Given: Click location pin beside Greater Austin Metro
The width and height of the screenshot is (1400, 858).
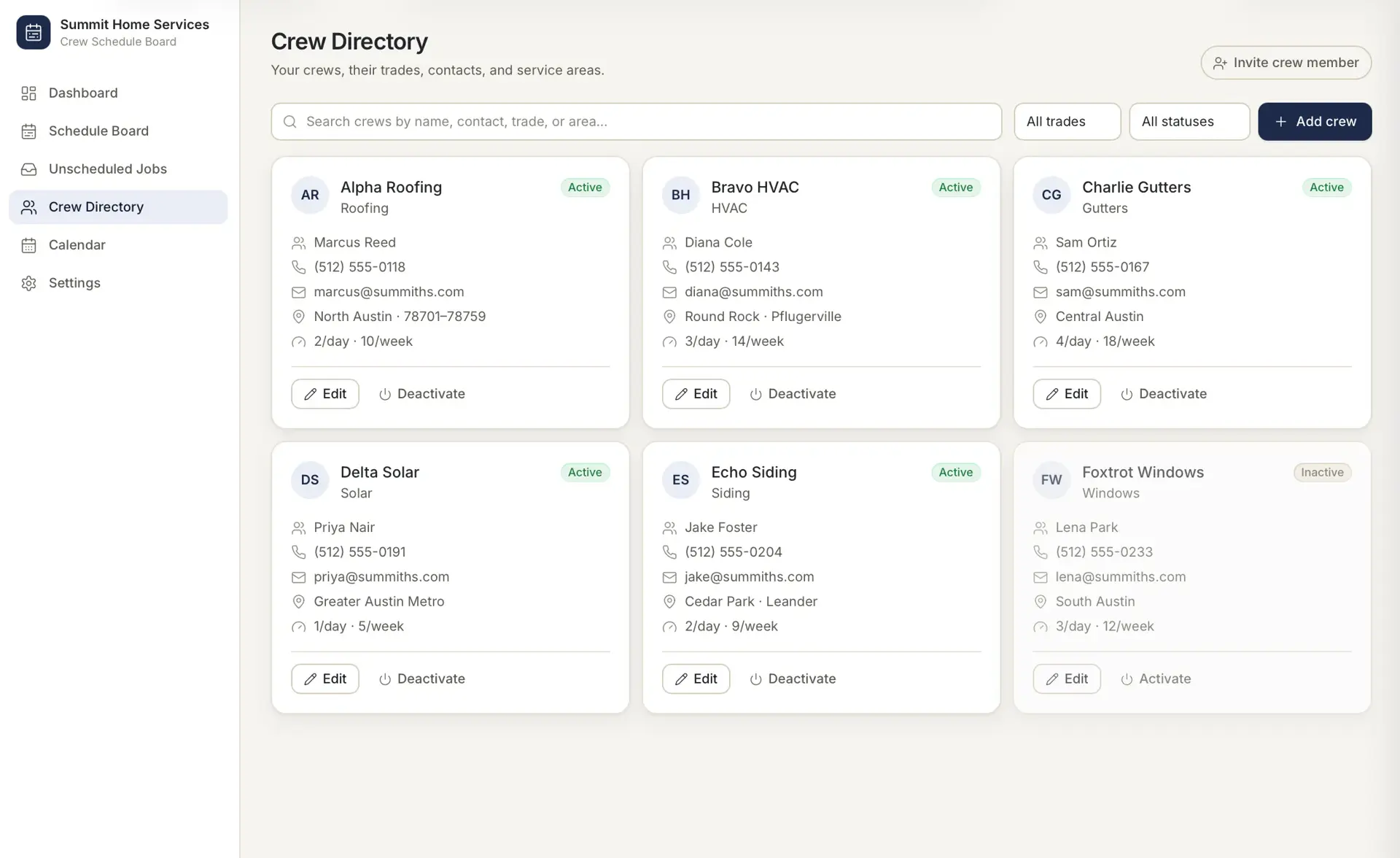Looking at the screenshot, I should (298, 602).
